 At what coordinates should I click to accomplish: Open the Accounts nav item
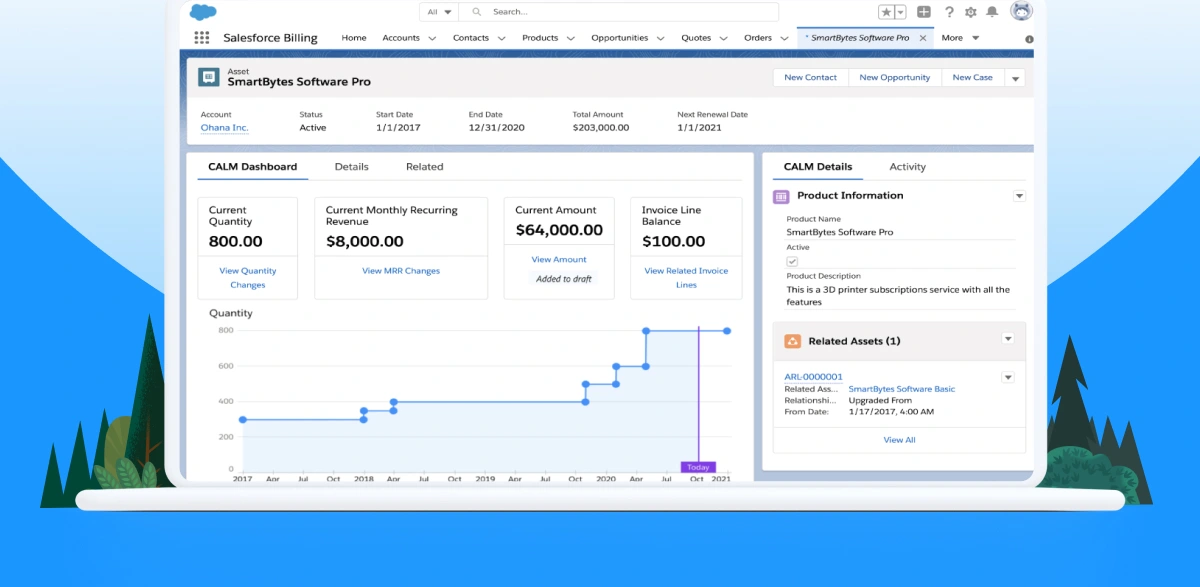pyautogui.click(x=401, y=38)
